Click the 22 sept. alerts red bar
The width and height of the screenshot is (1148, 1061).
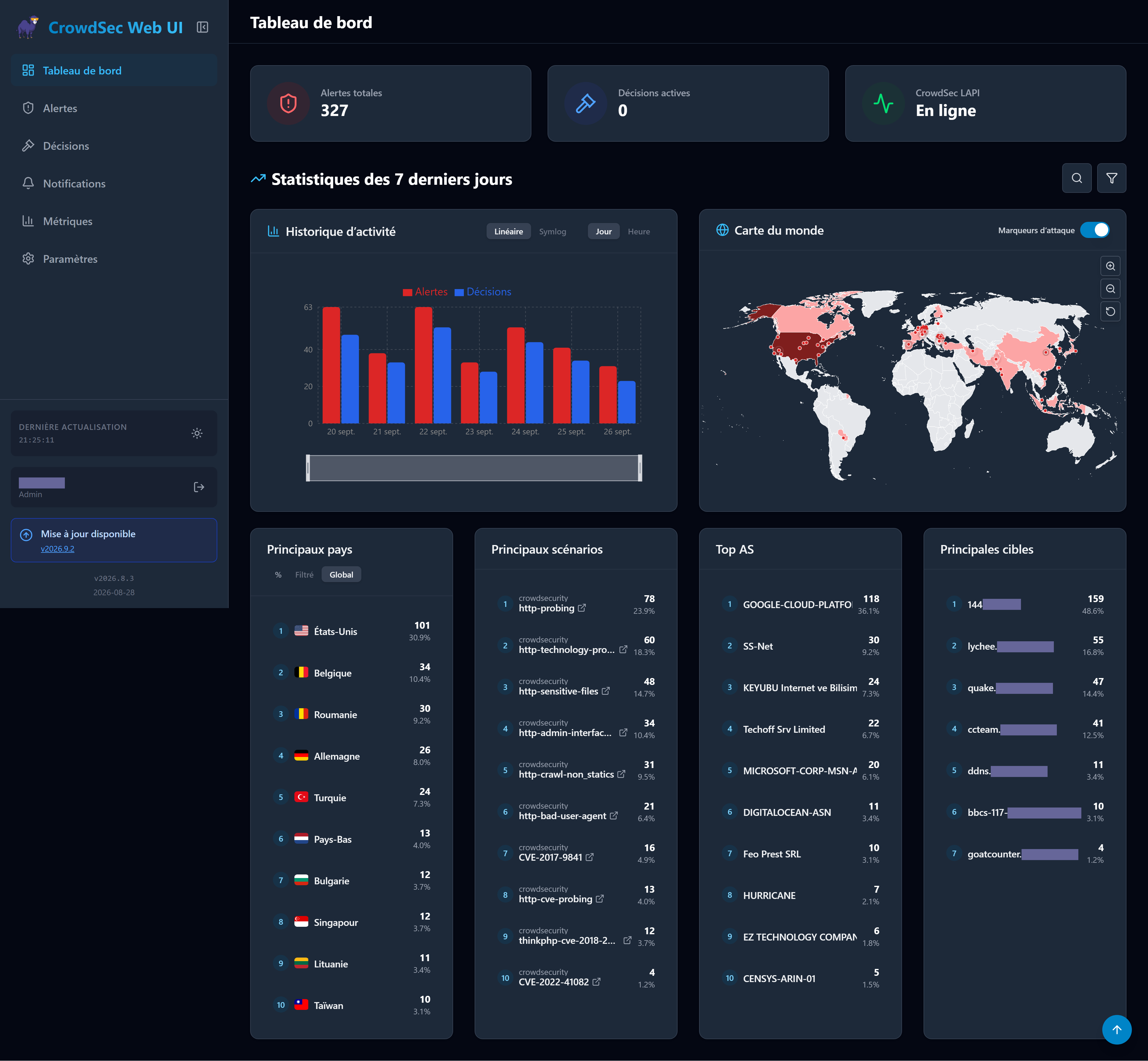pyautogui.click(x=424, y=365)
